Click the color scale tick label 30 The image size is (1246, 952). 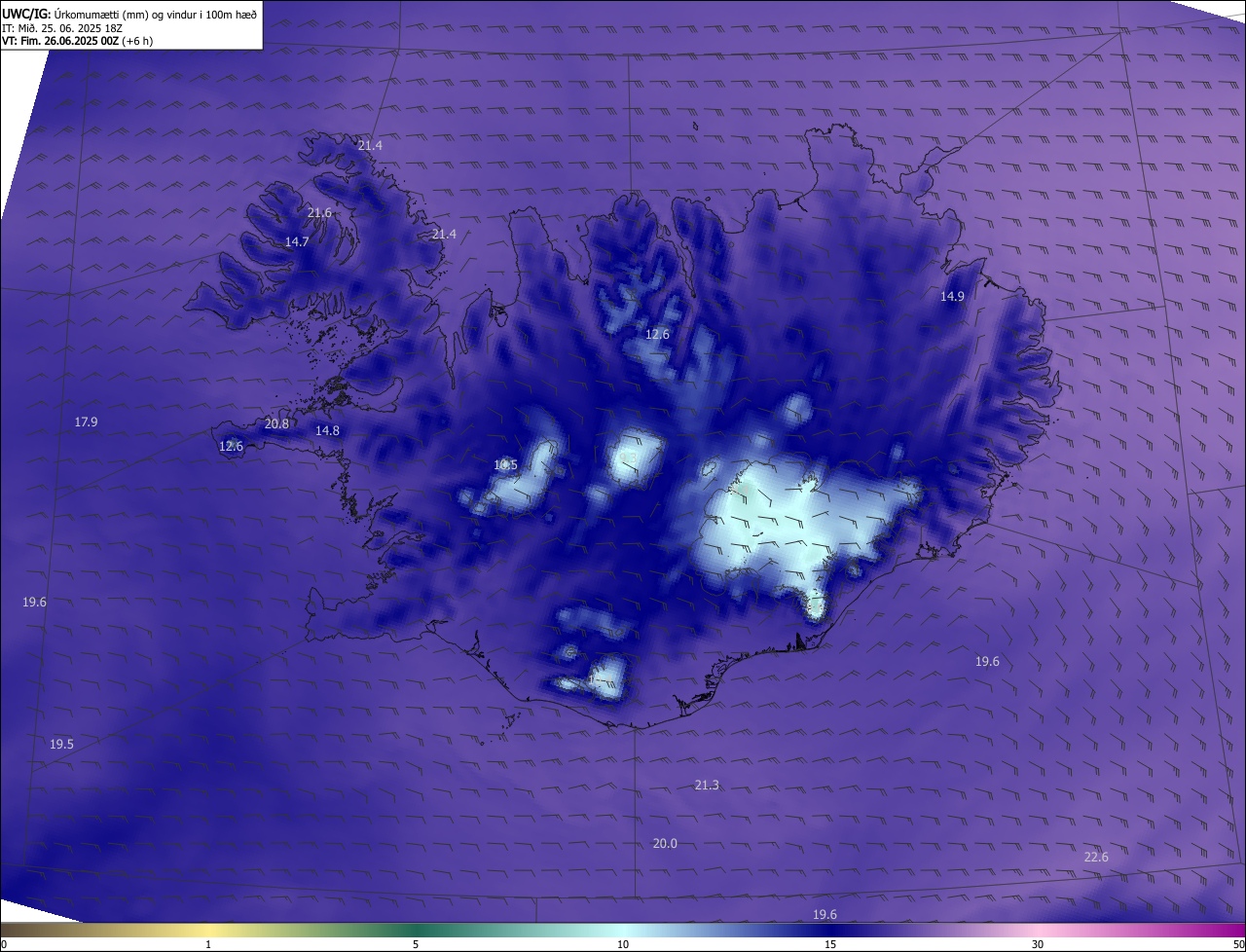click(1038, 944)
